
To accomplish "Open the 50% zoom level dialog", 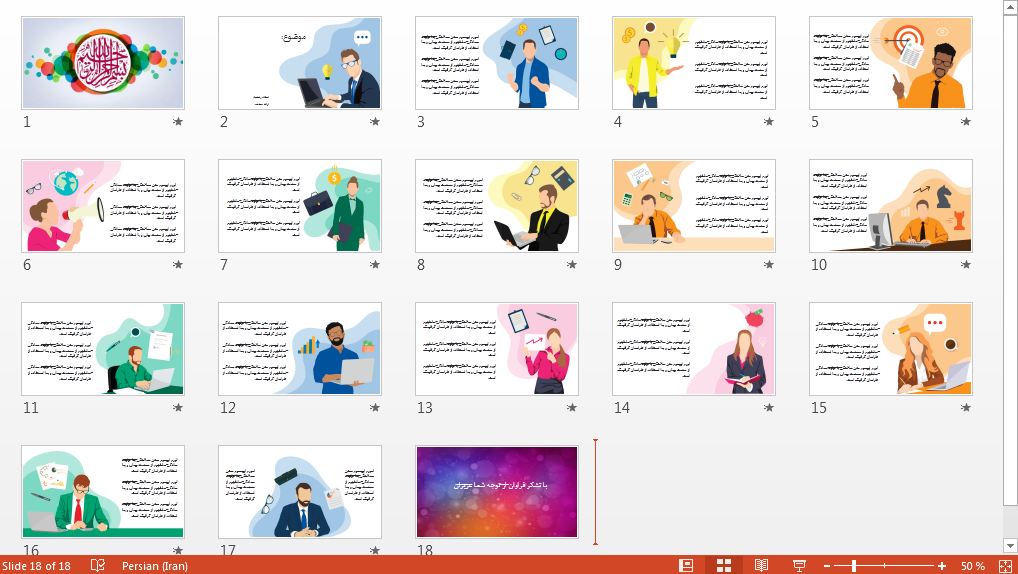I will [x=973, y=566].
